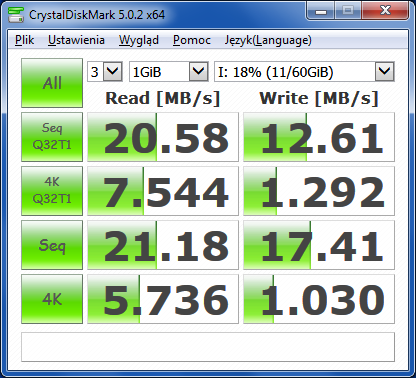Expand the drive selection dropdown I: 18%
Image resolution: width=416 pixels, height=378 pixels.
[304, 71]
